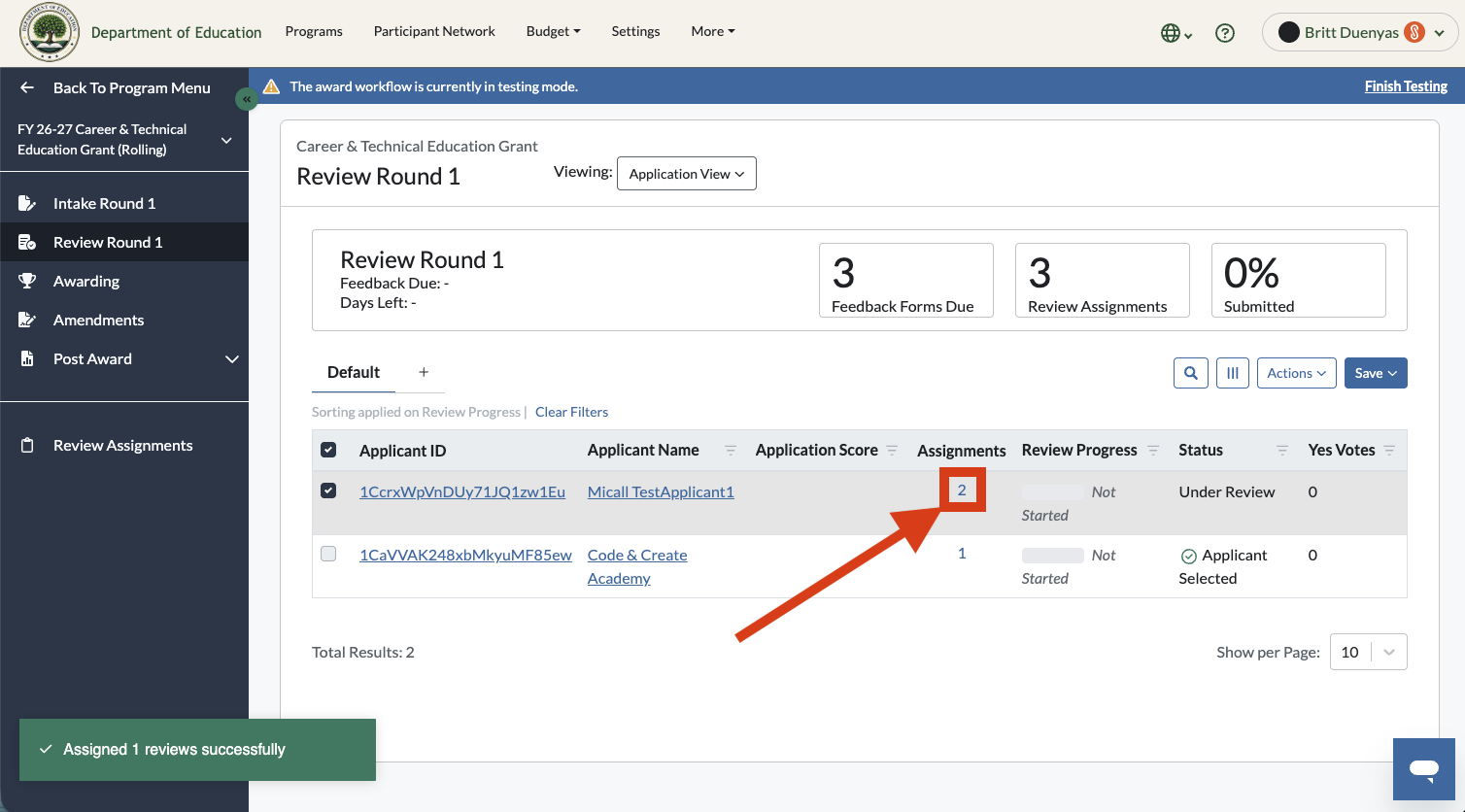Click the Clear Filters link
Viewport: 1465px width, 812px height.
pyautogui.click(x=571, y=412)
